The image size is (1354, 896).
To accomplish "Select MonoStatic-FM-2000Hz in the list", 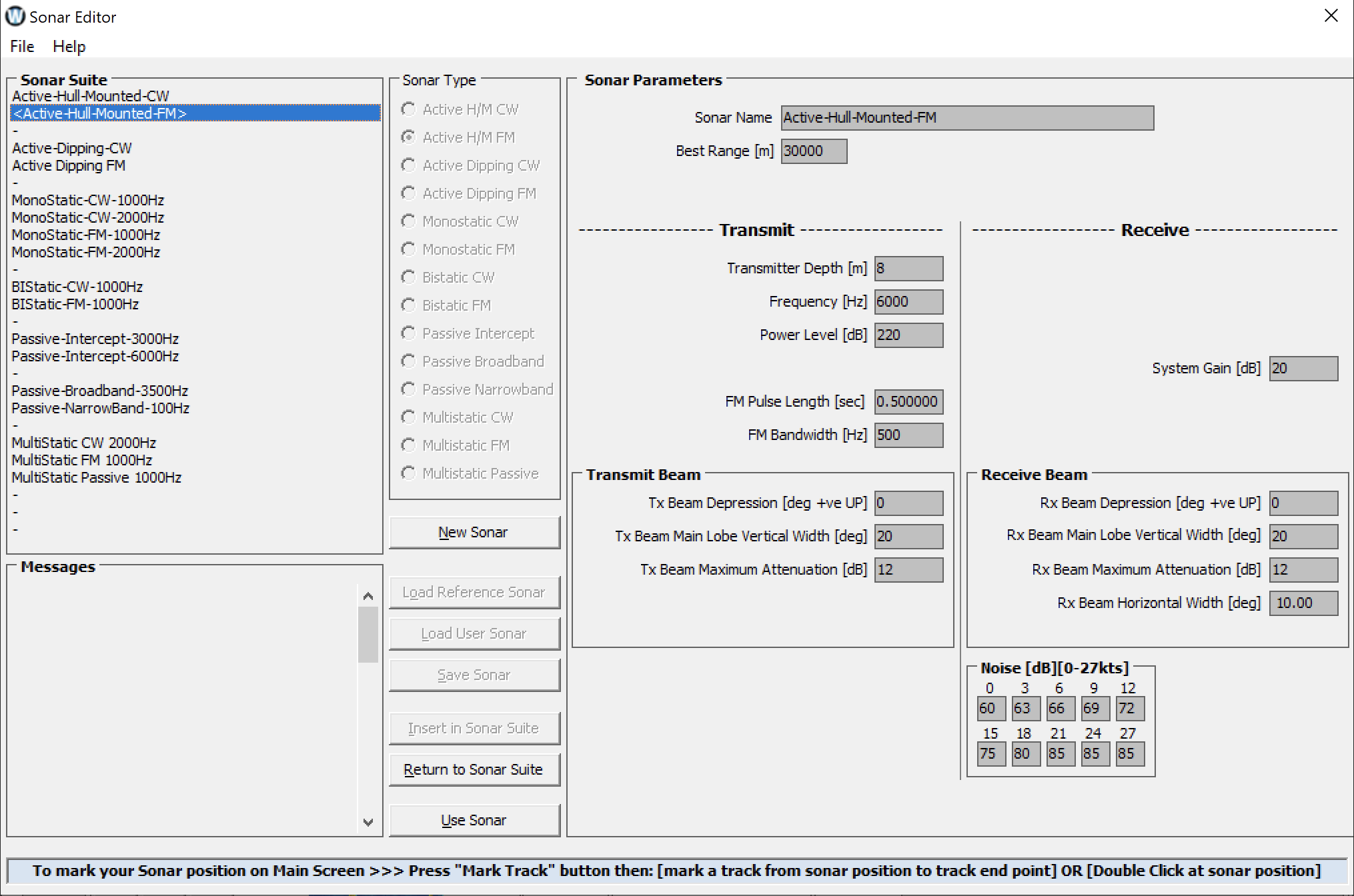I will (x=195, y=252).
